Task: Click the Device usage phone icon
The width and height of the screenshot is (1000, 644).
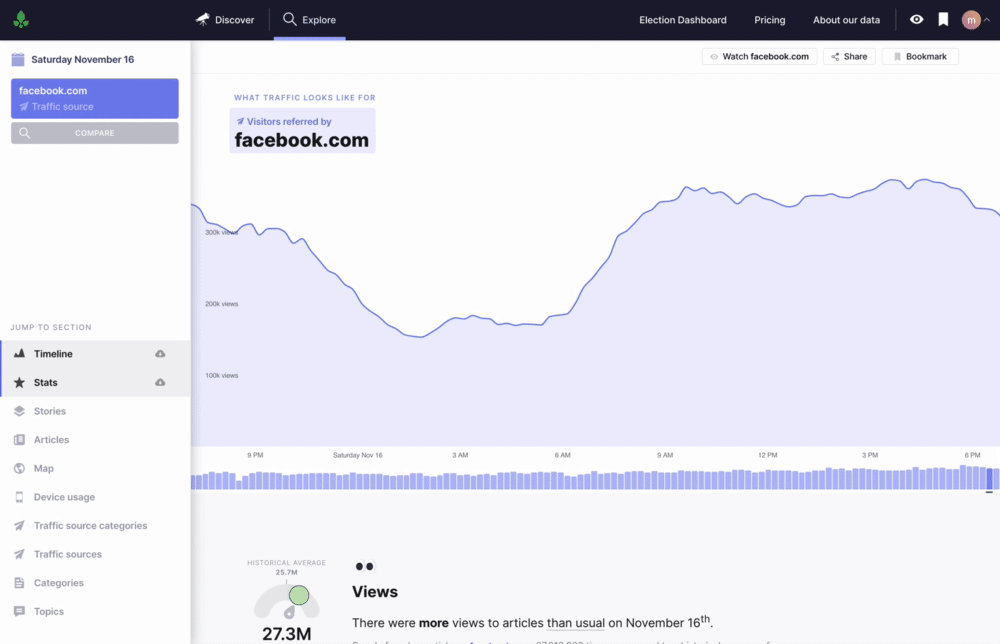Action: pos(18,497)
